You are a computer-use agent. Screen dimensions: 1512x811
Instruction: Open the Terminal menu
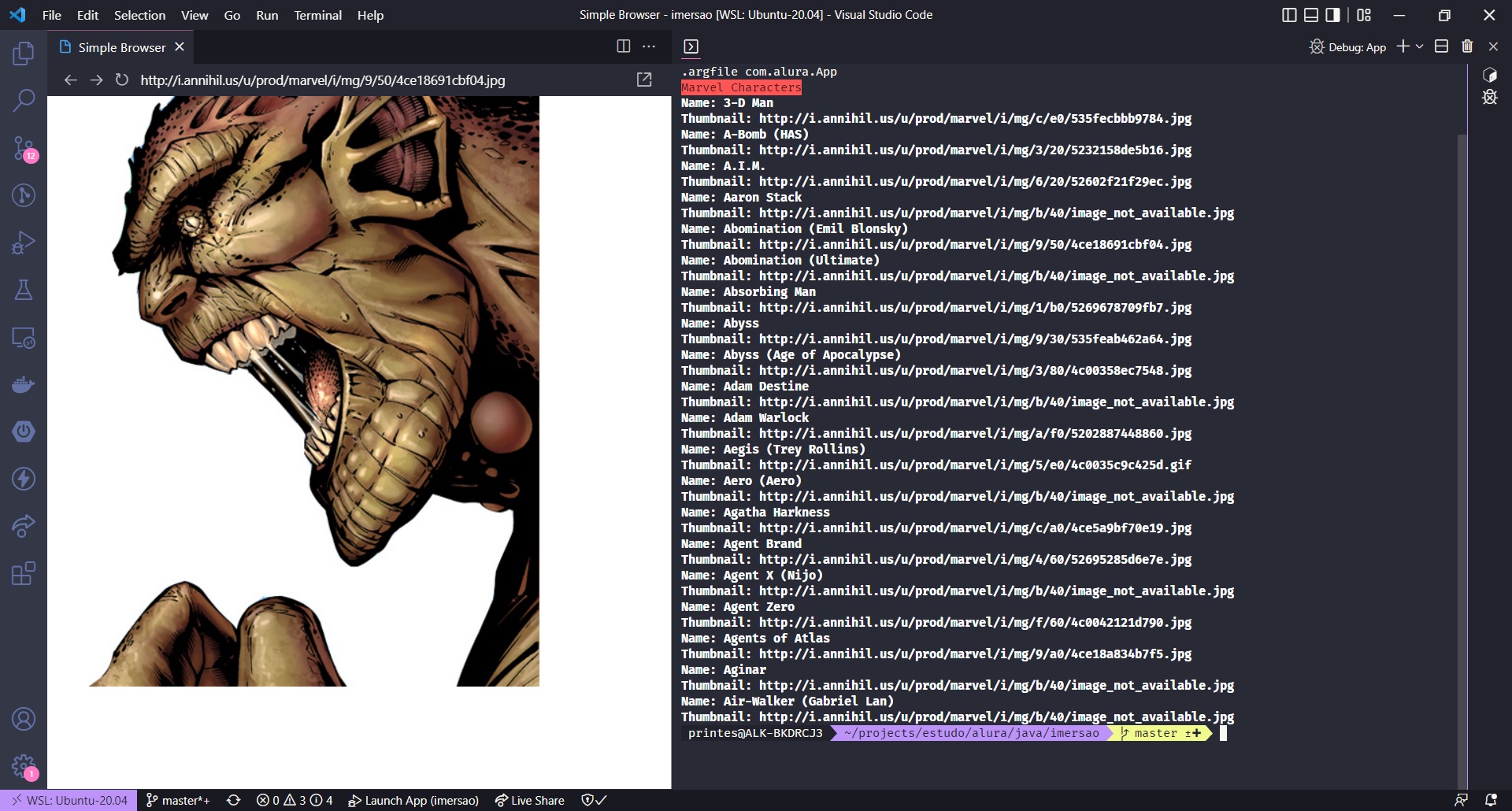tap(317, 15)
